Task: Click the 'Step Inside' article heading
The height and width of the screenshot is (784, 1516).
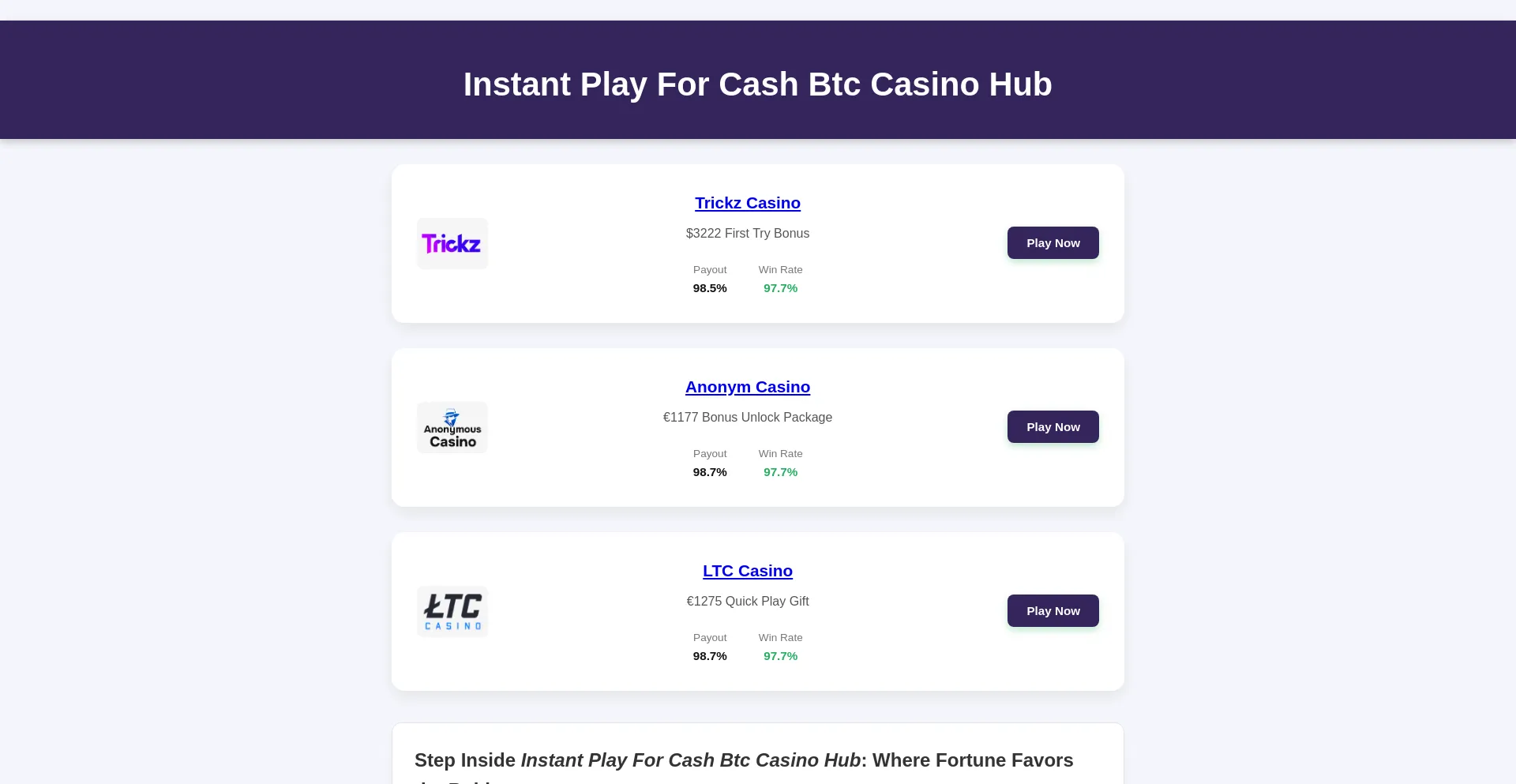Action: pos(743,761)
